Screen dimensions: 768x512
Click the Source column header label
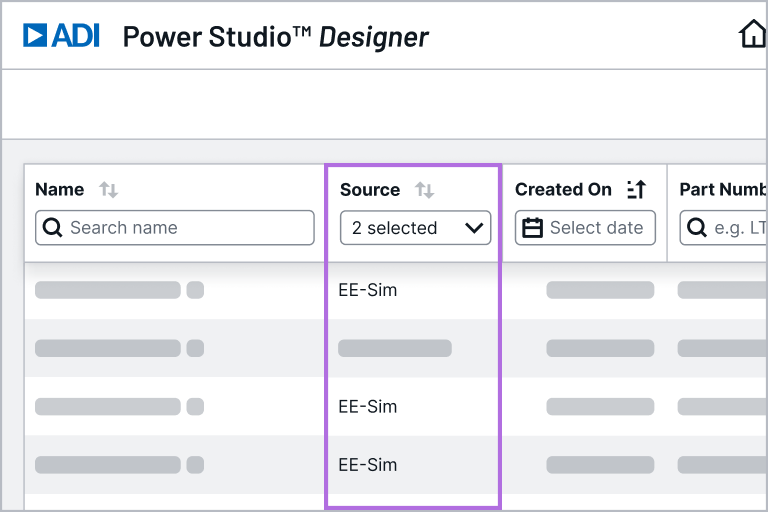[370, 190]
